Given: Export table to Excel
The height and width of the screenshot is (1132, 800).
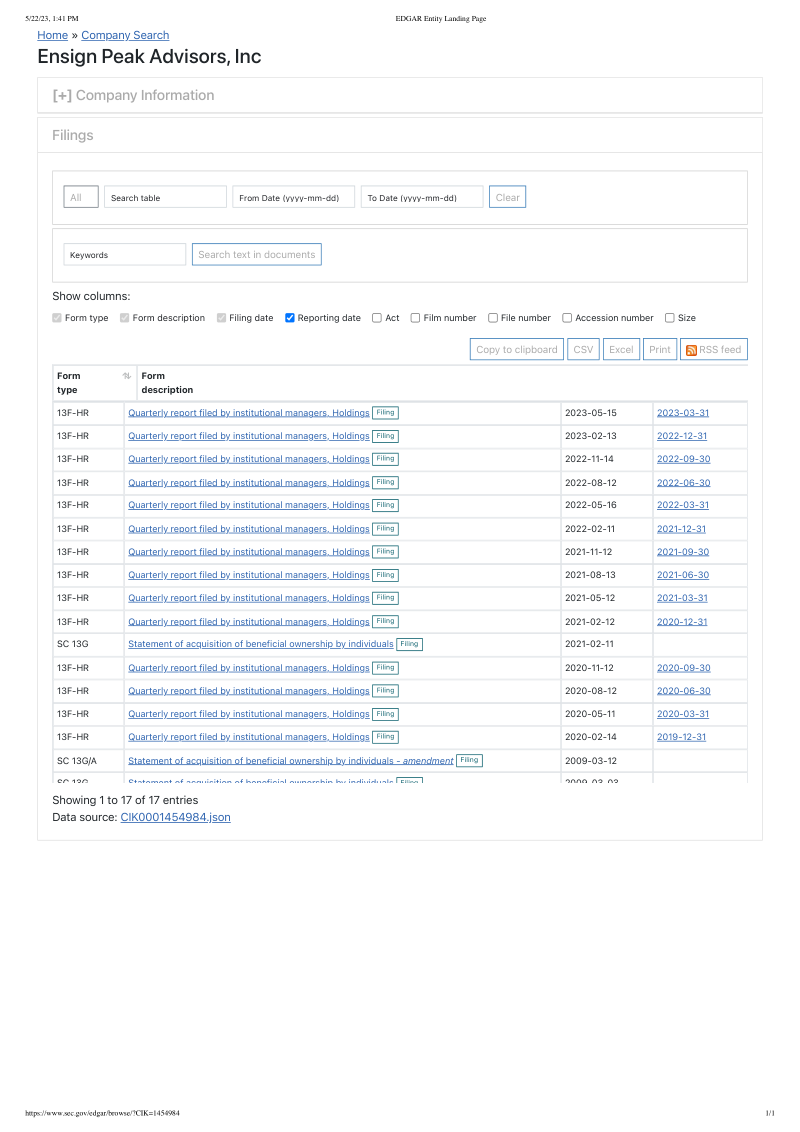Looking at the screenshot, I should click(621, 349).
